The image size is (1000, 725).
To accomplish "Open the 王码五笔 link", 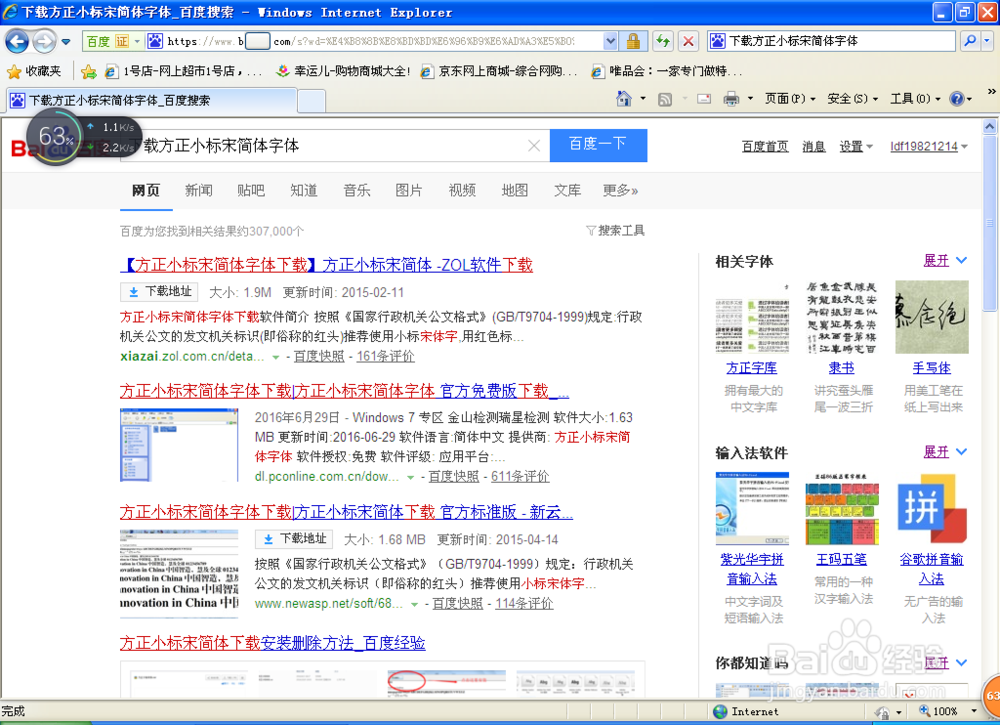I will [x=841, y=560].
